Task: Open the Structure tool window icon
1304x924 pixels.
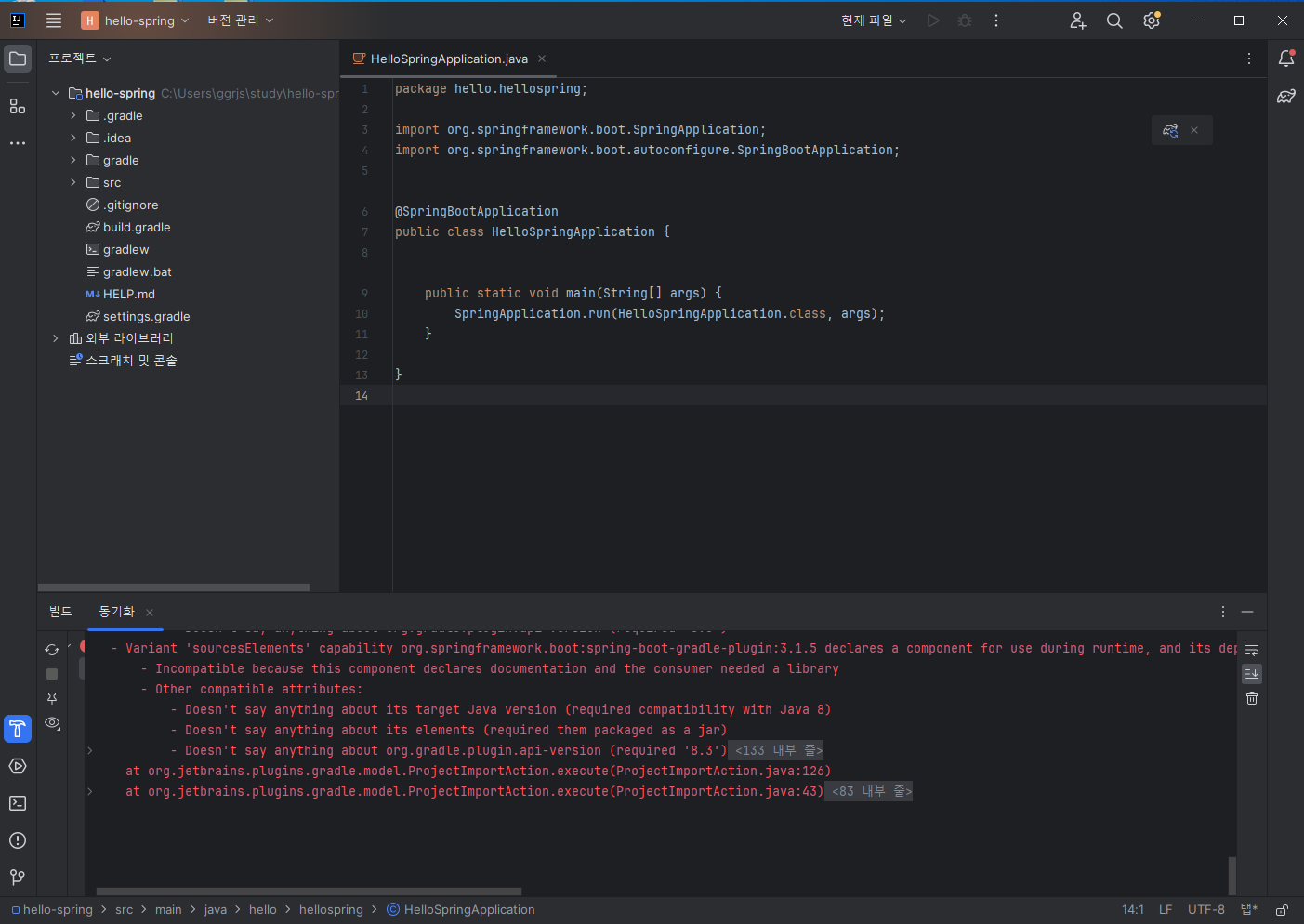Action: 18,106
